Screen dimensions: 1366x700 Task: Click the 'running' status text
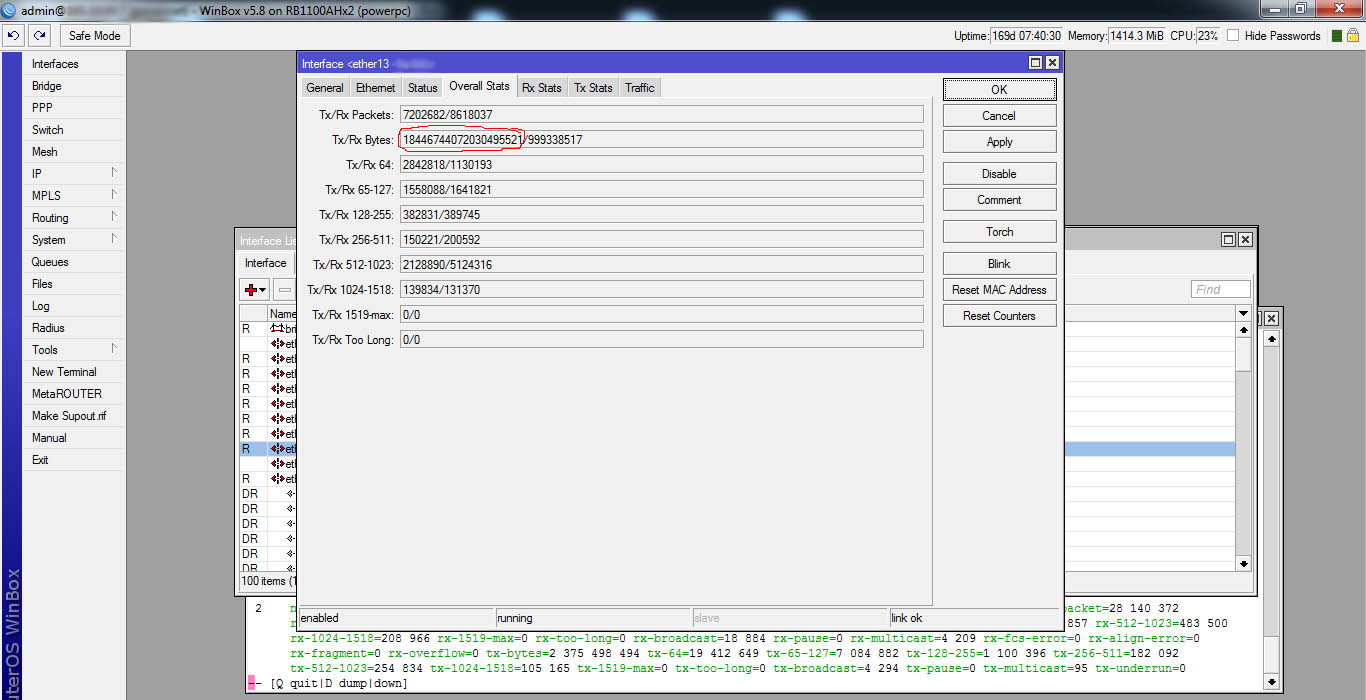(x=515, y=619)
